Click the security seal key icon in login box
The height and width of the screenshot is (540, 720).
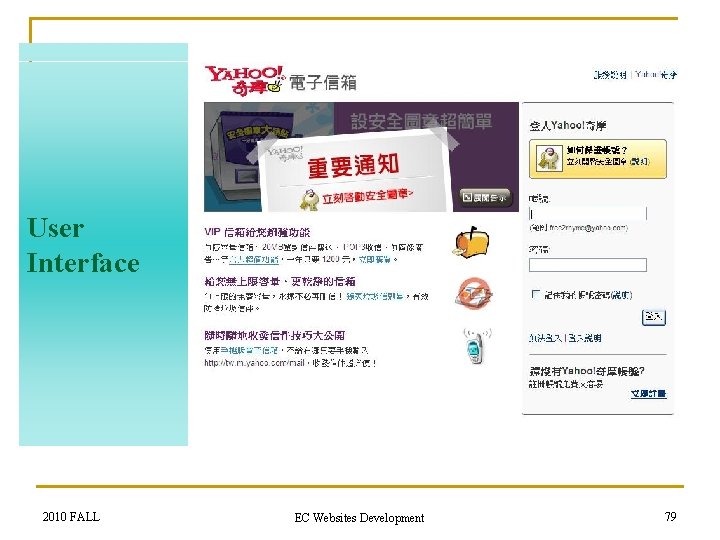coord(549,158)
